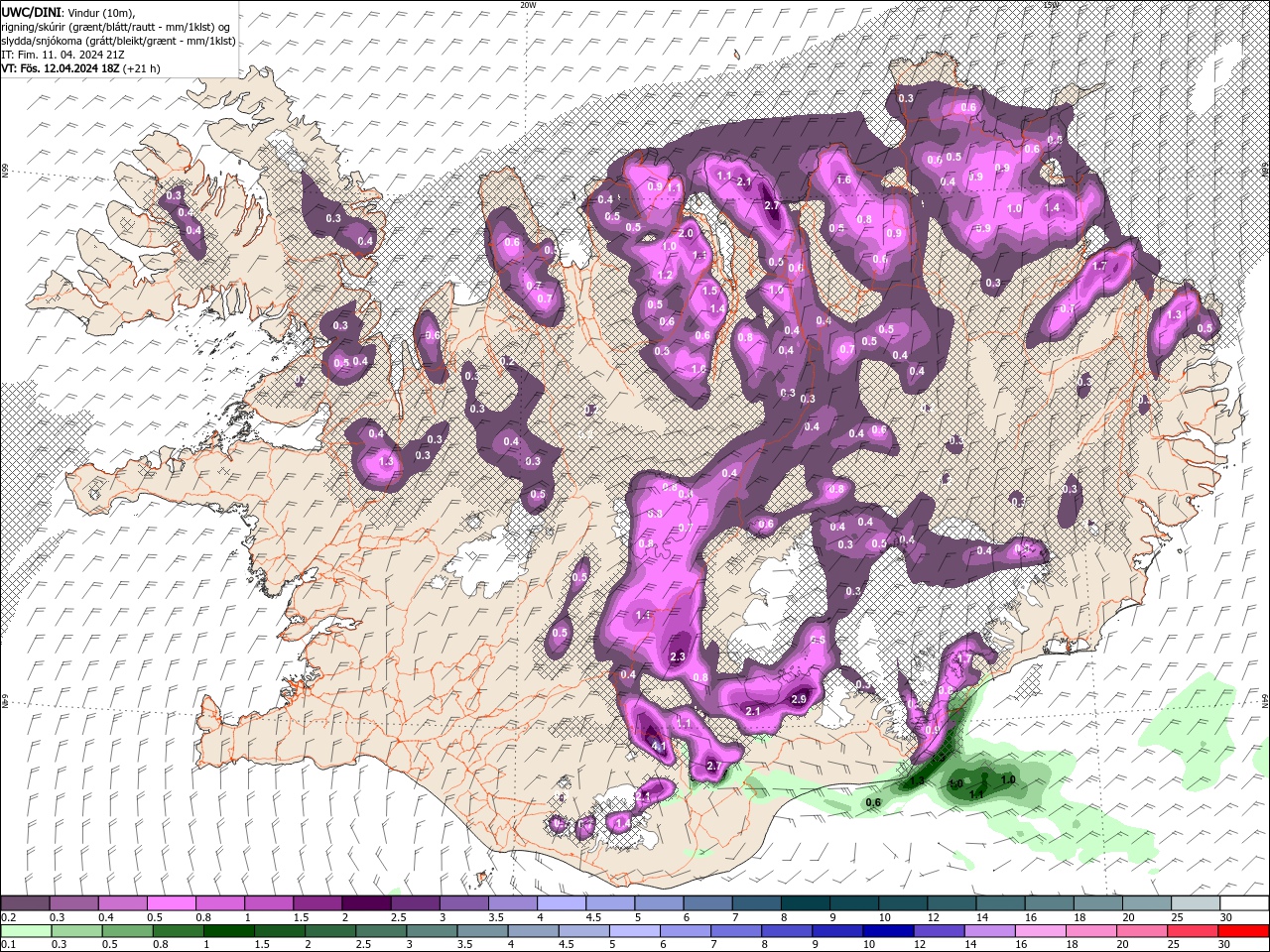1270x952 pixels.
Task: Select the crimson 25–30 rain swatch
Action: [1192, 931]
